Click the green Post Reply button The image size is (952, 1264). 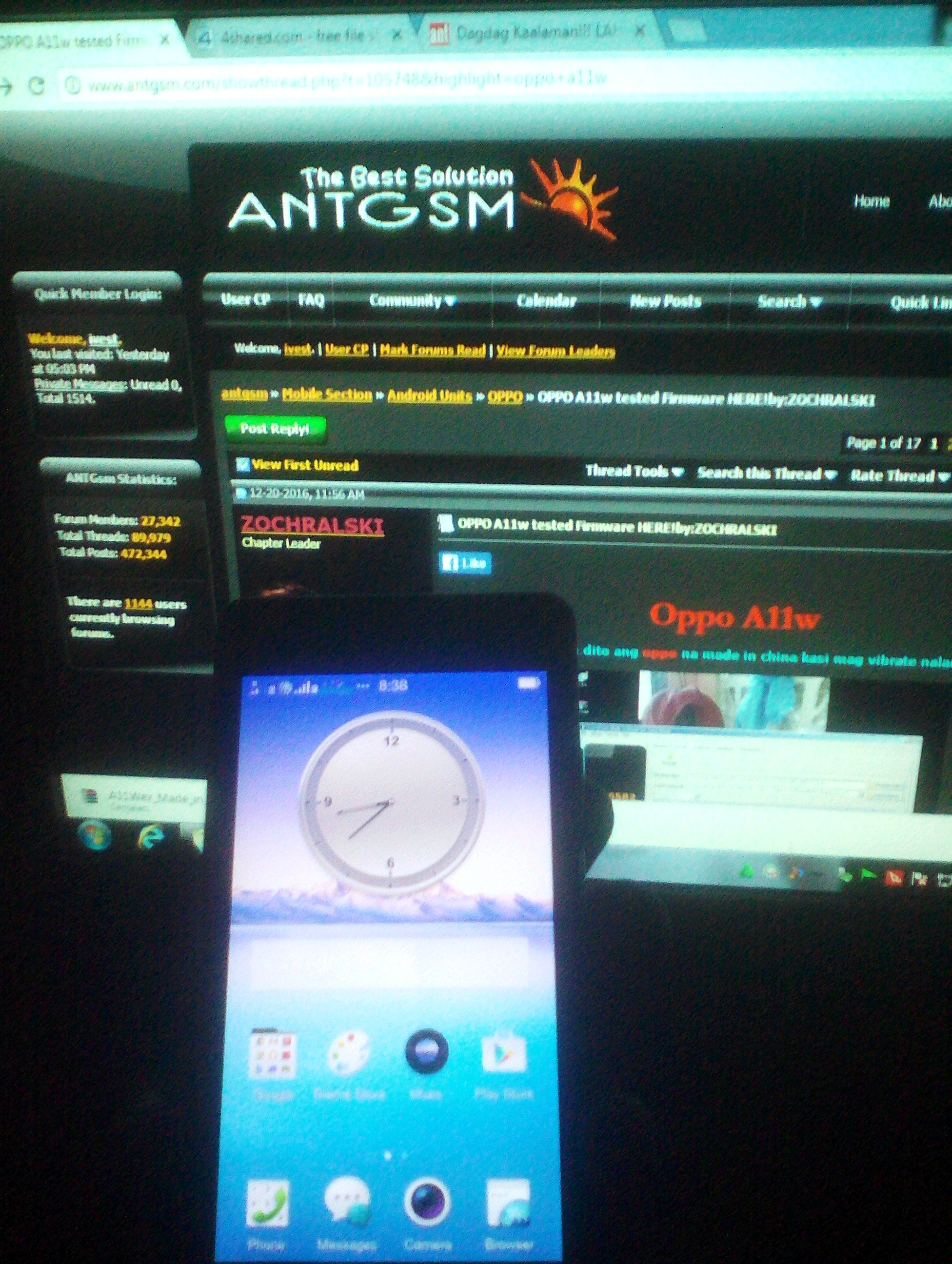click(276, 429)
